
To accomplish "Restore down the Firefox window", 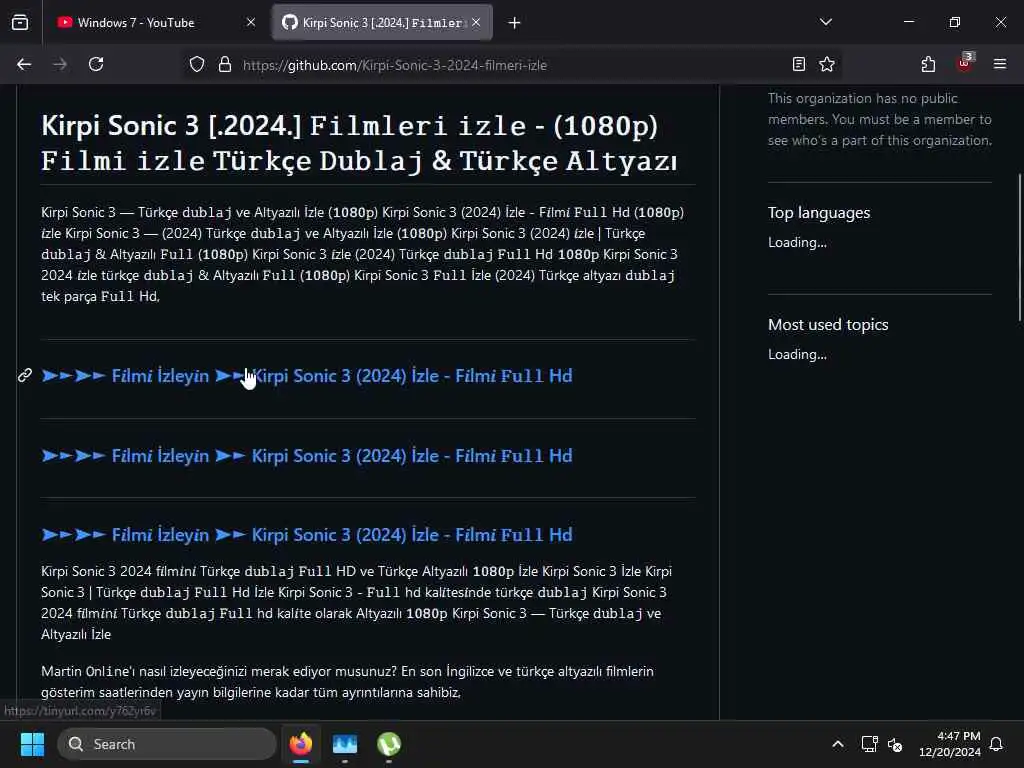I will 955,22.
